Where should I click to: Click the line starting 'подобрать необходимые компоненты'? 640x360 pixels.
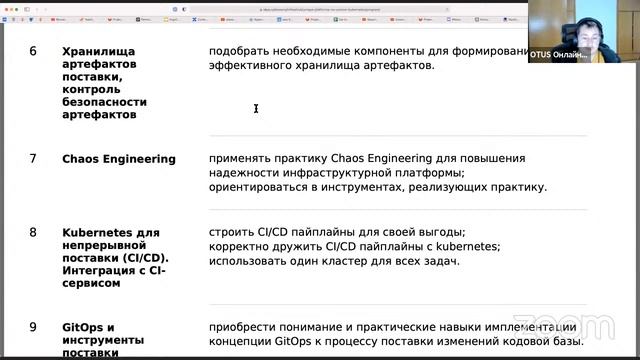point(369,51)
